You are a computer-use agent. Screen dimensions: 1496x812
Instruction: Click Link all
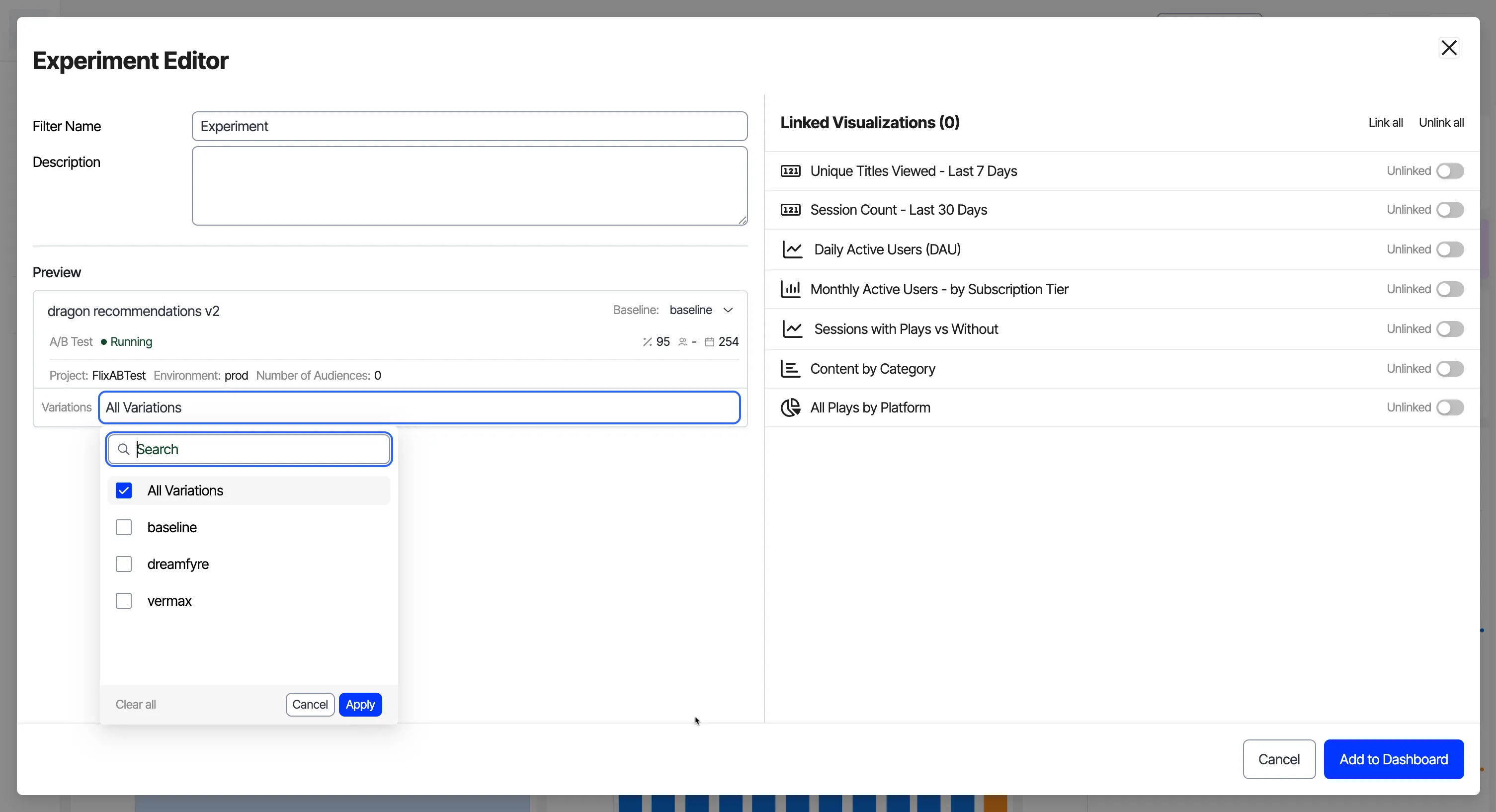pos(1386,123)
